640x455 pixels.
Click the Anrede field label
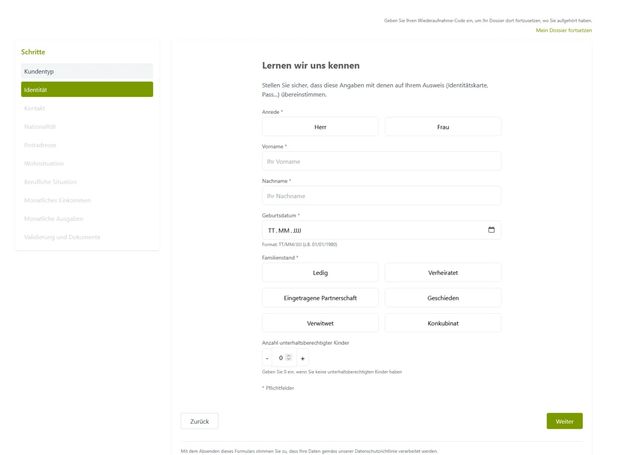pos(272,112)
